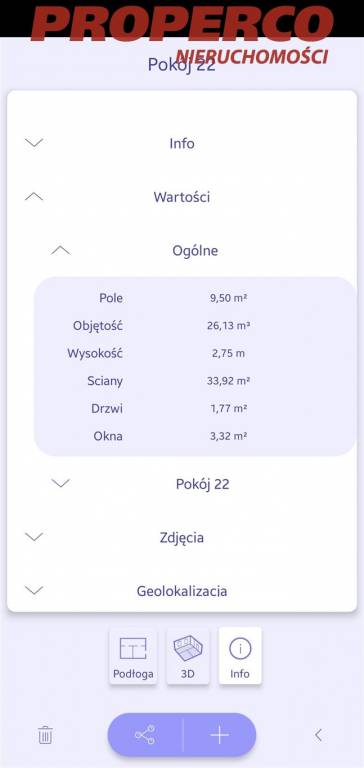
Task: Share the room via share icon
Action: [145, 735]
